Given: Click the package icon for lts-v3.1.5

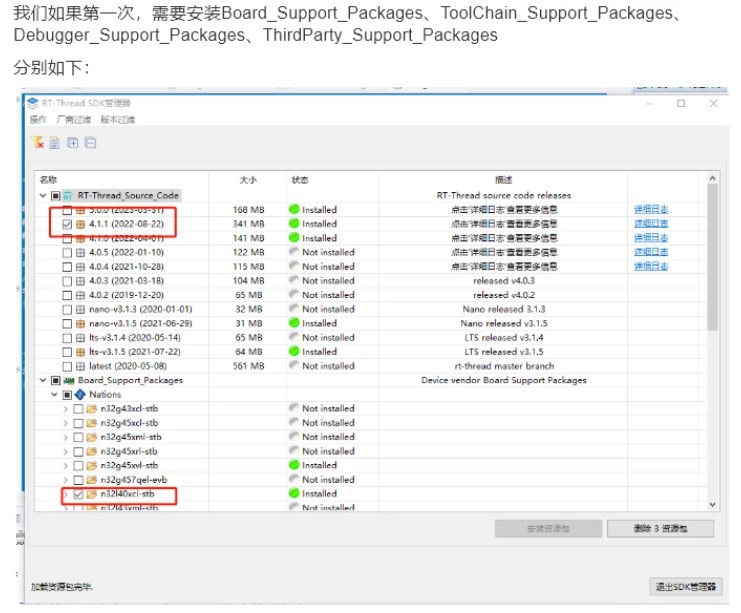Looking at the screenshot, I should click(80, 352).
